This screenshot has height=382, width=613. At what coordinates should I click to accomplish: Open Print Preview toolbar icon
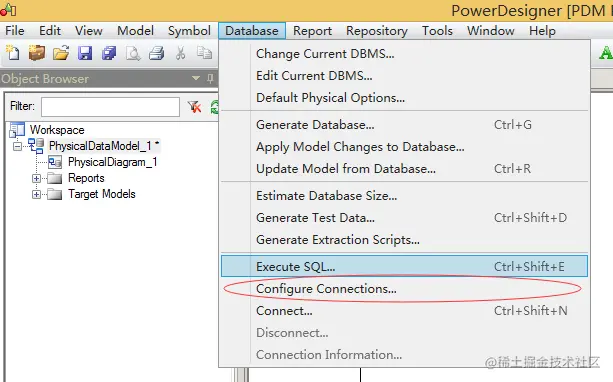(133, 53)
